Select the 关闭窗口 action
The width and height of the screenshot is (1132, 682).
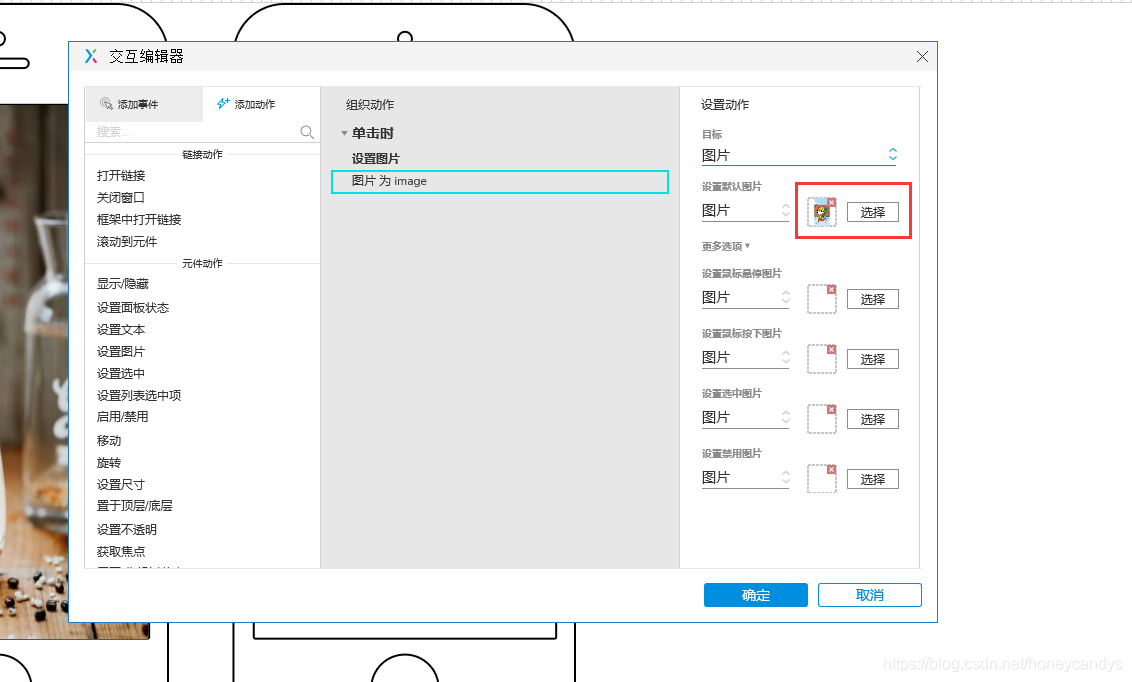(121, 197)
